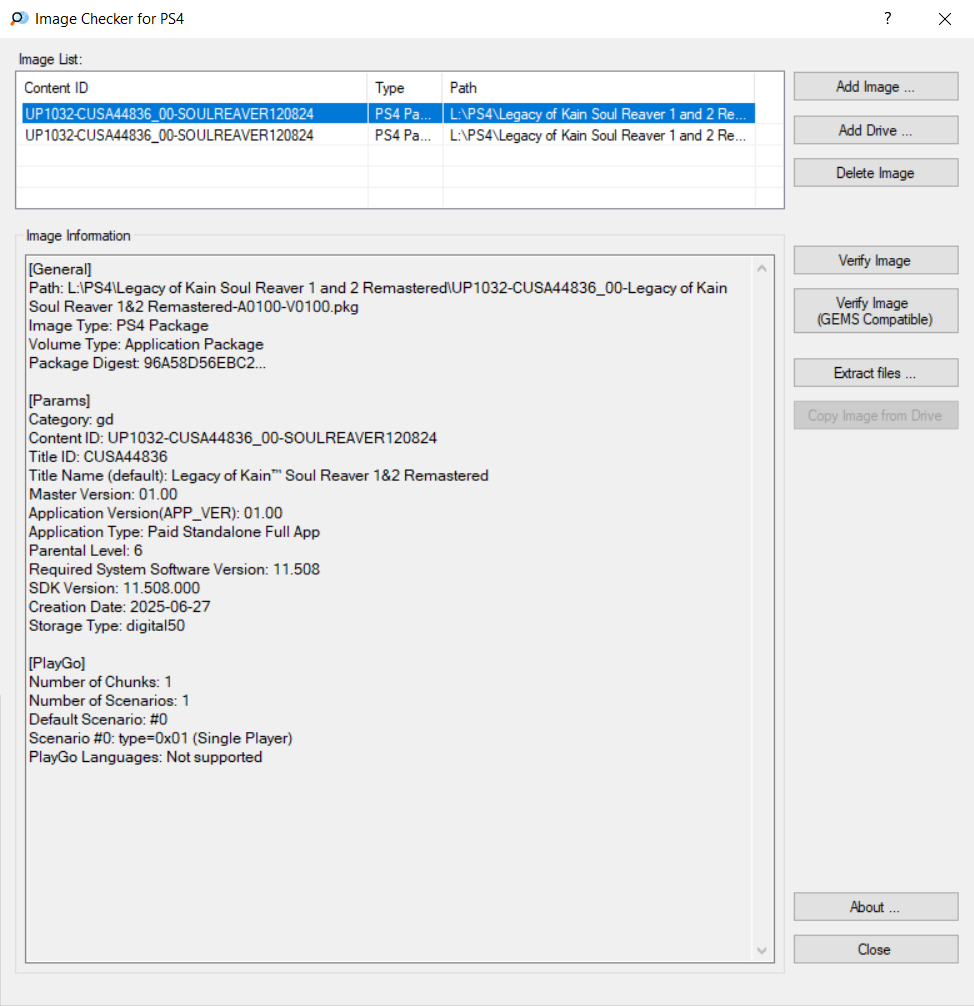
Task: Click the Scenario #0 Single Player line
Action: (x=160, y=738)
